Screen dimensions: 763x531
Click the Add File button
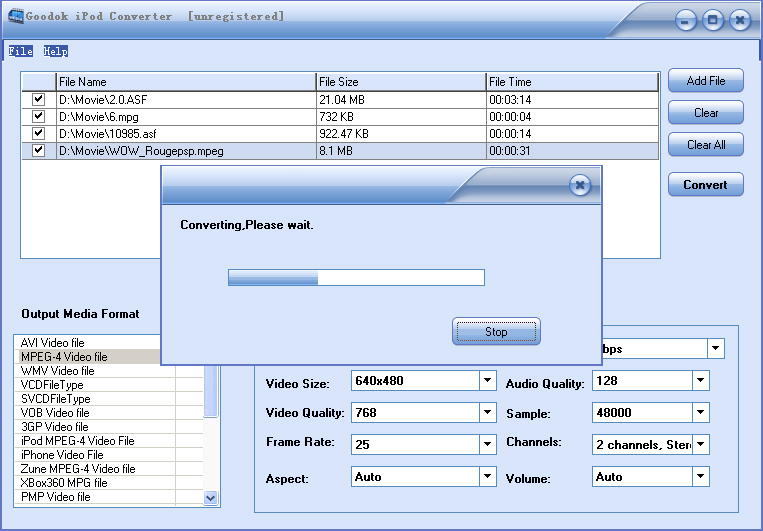pyautogui.click(x=706, y=80)
